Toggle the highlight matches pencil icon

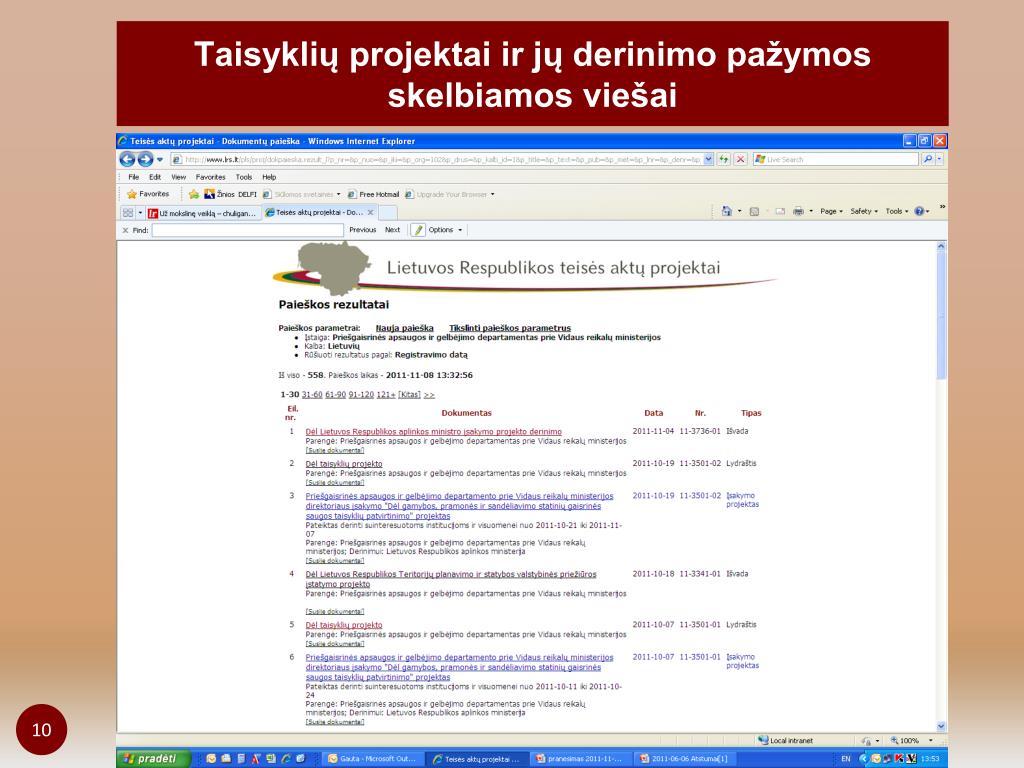tap(418, 230)
